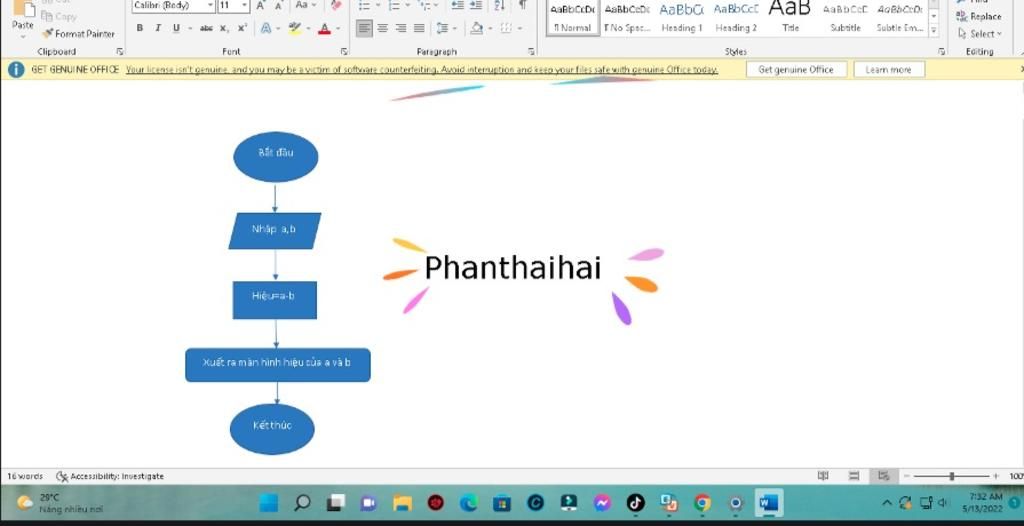The image size is (1024, 526).
Task: Click the info icon on the notification bar
Action: pyautogui.click(x=16, y=69)
